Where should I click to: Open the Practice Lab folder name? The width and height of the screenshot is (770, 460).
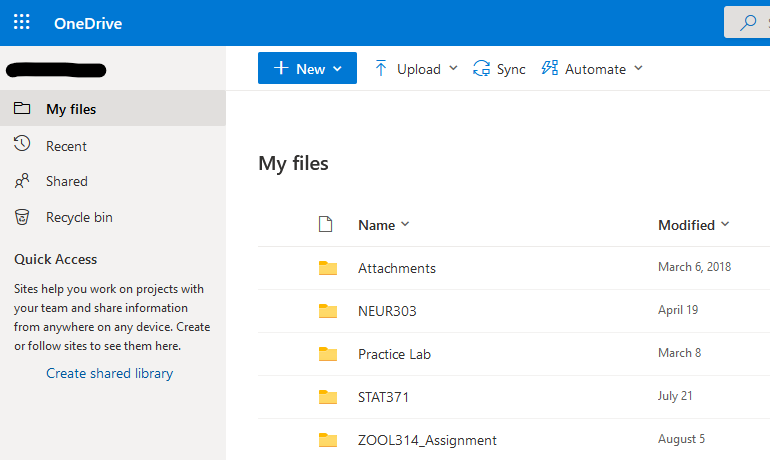[394, 354]
